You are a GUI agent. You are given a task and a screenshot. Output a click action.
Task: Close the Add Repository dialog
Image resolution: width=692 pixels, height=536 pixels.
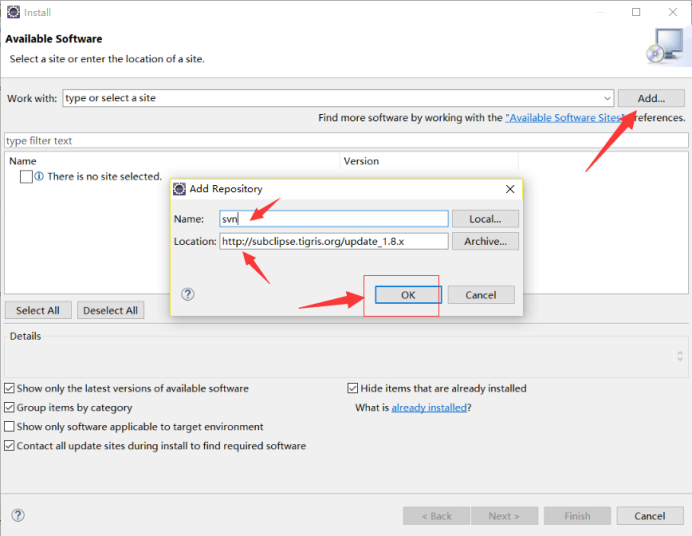pyautogui.click(x=510, y=189)
